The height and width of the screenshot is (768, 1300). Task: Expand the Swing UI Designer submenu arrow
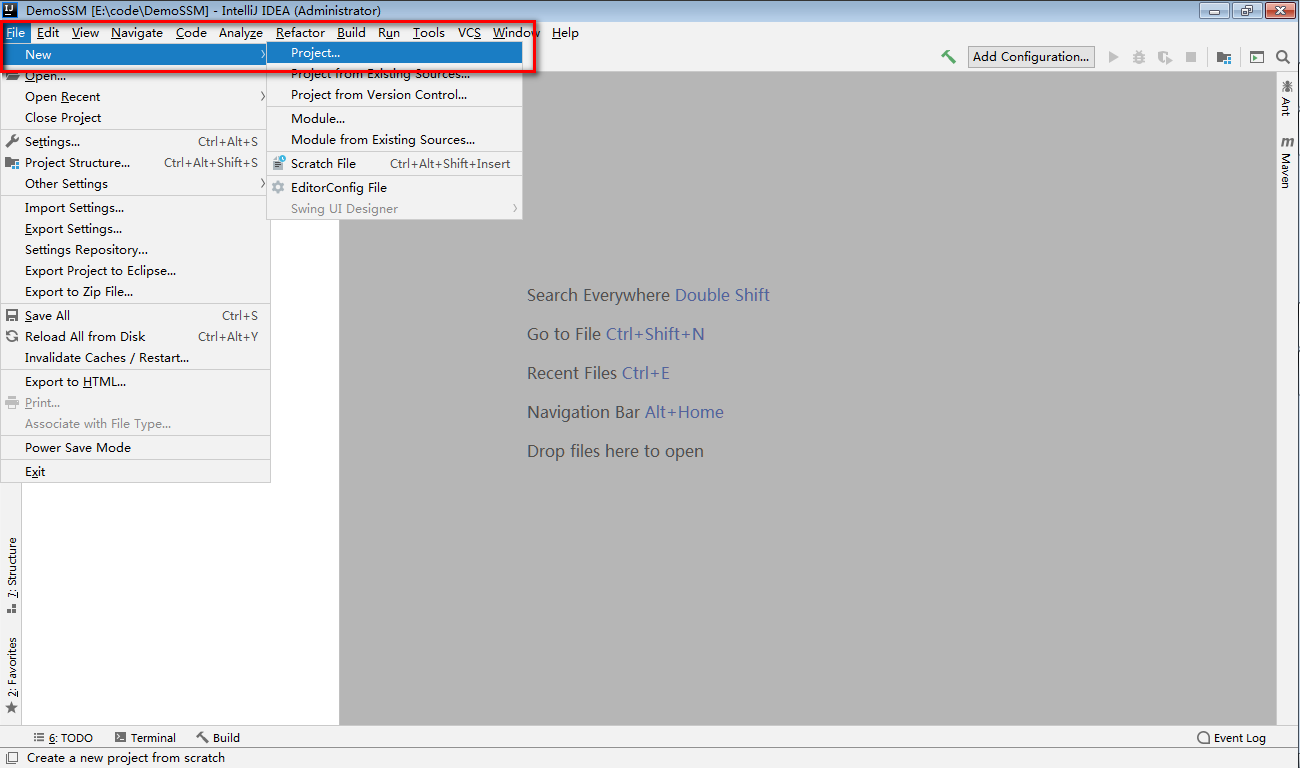pos(515,209)
